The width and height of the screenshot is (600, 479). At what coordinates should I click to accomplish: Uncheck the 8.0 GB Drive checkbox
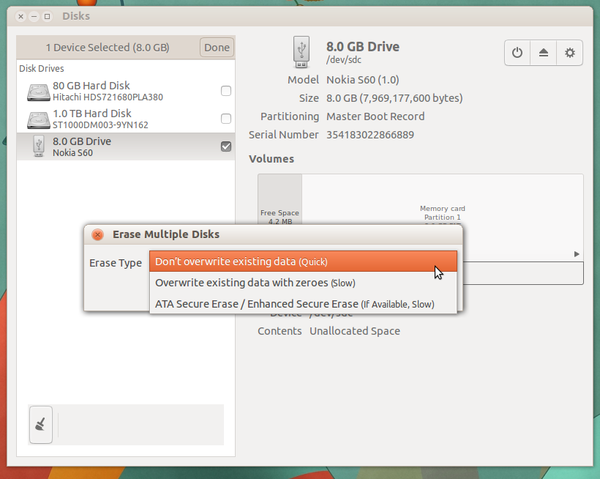(226, 146)
